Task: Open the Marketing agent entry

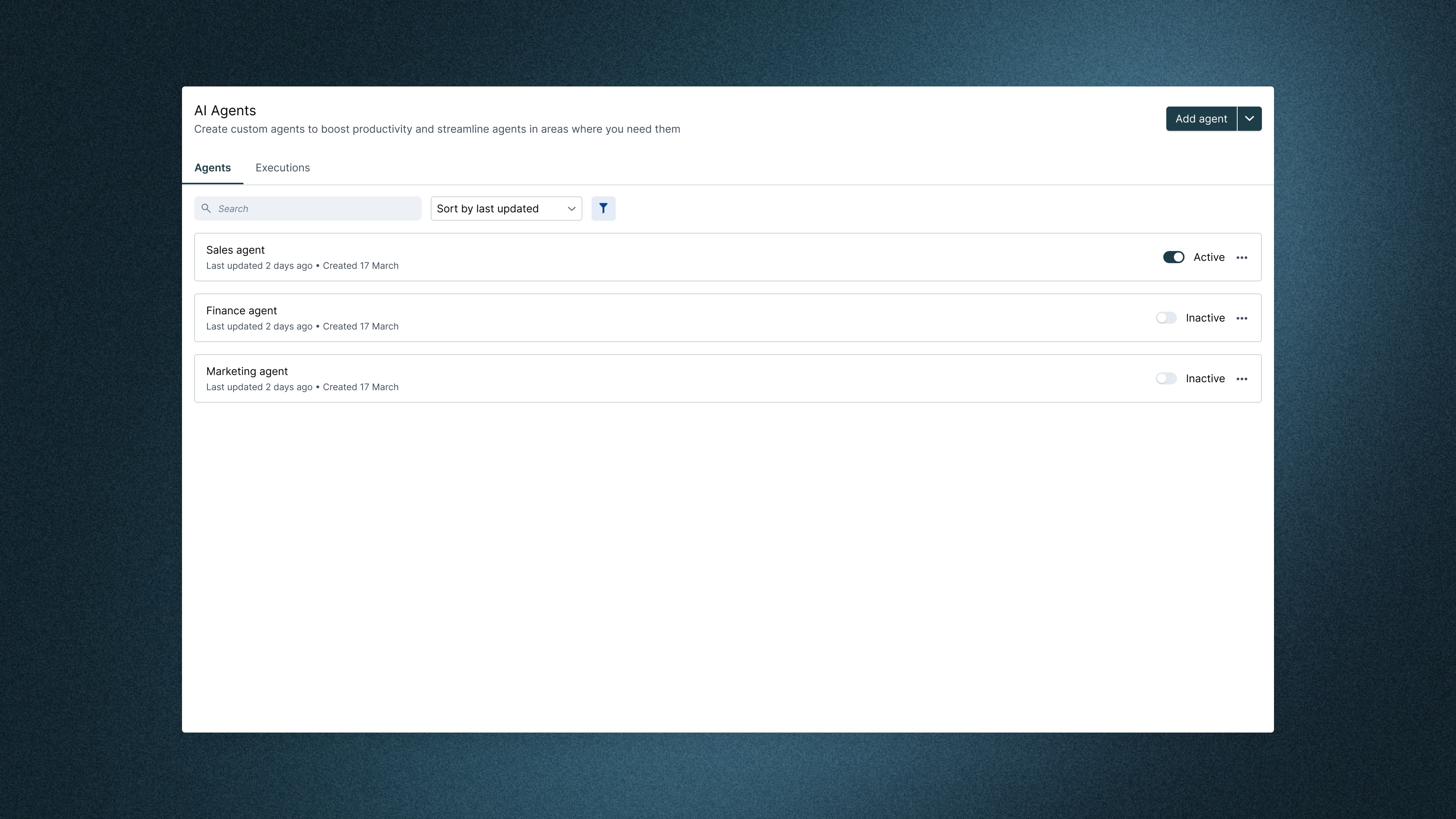Action: (247, 371)
